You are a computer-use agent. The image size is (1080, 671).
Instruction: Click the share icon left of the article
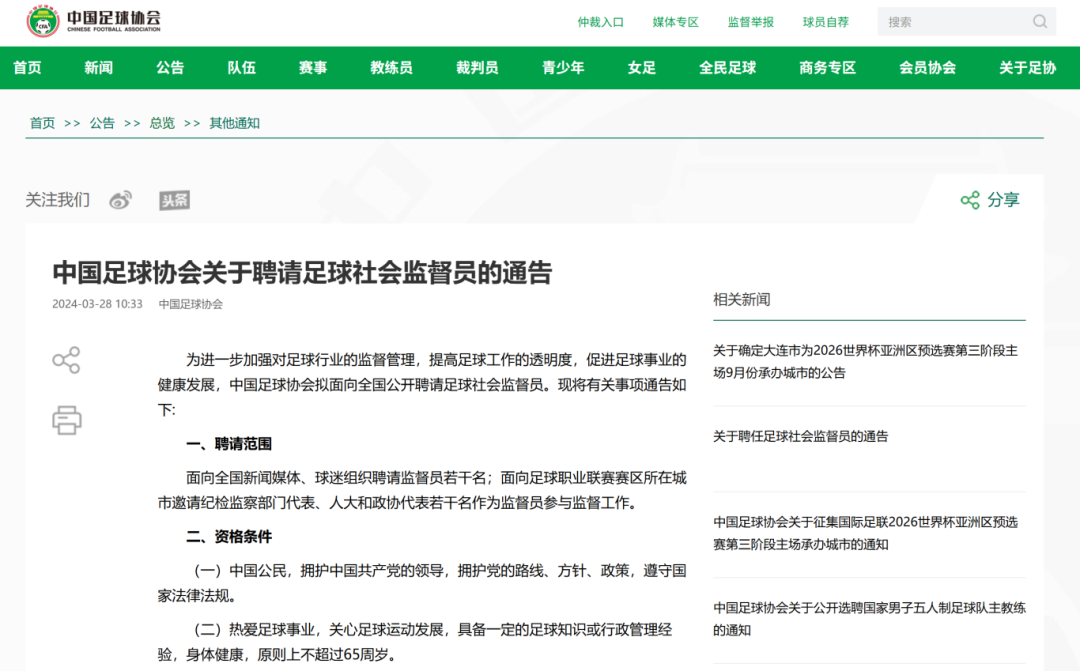coord(66,360)
